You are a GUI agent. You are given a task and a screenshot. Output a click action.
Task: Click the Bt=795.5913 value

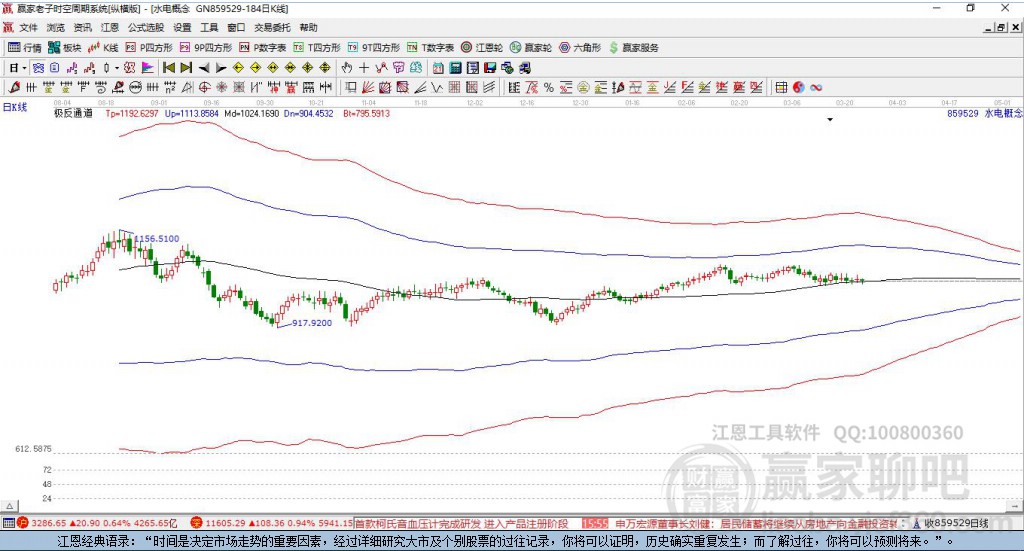pyautogui.click(x=366, y=114)
